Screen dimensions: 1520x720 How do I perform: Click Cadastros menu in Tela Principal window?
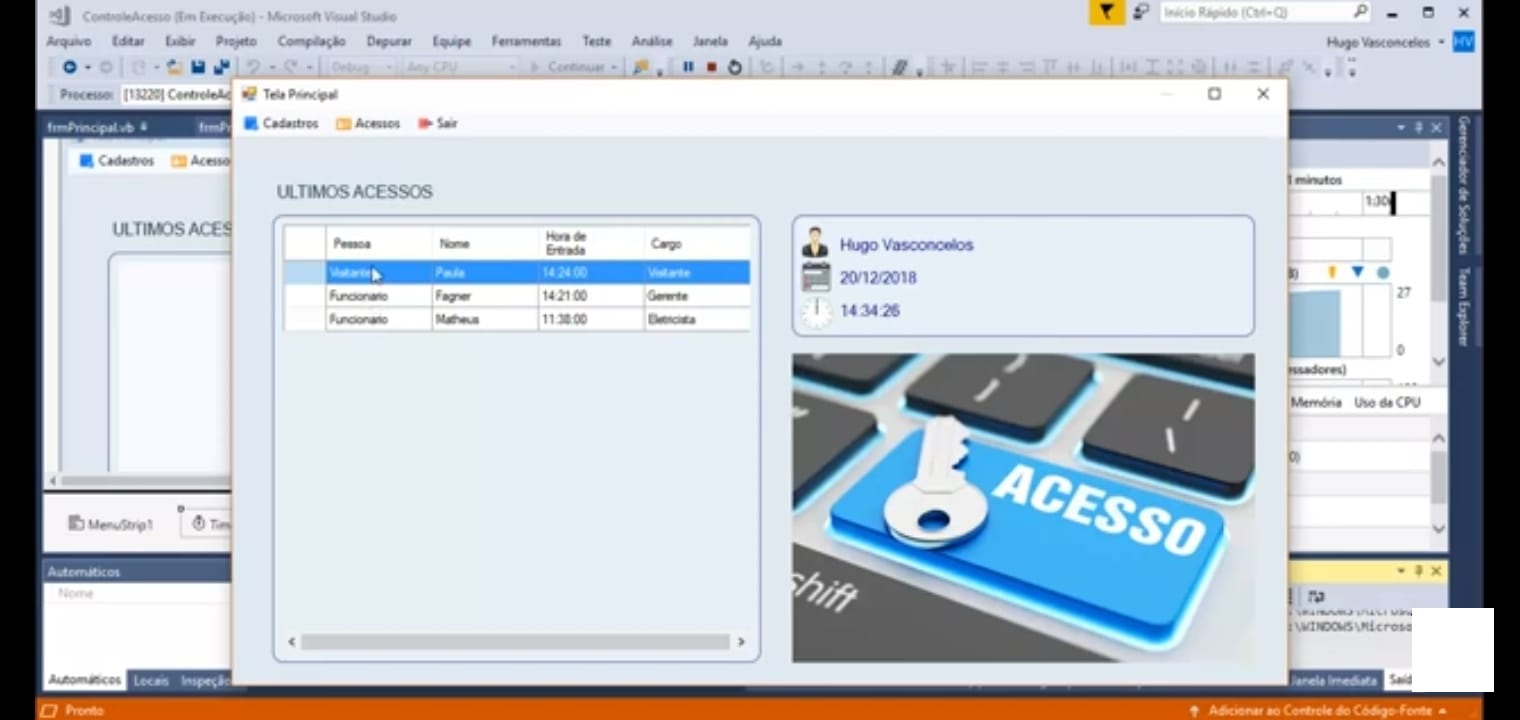click(x=281, y=123)
